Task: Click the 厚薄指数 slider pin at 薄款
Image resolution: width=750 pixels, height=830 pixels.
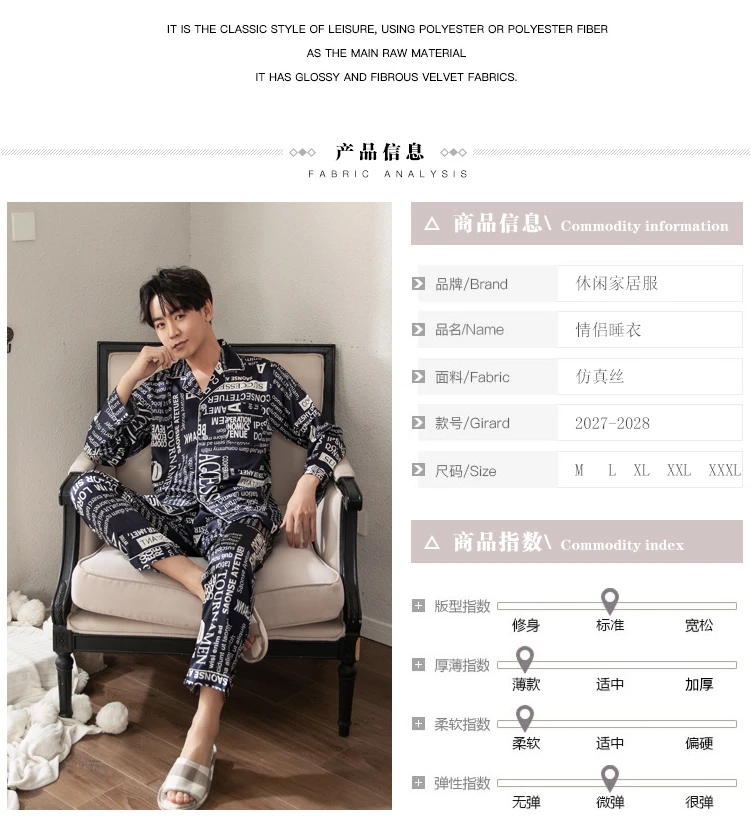Action: point(525,660)
